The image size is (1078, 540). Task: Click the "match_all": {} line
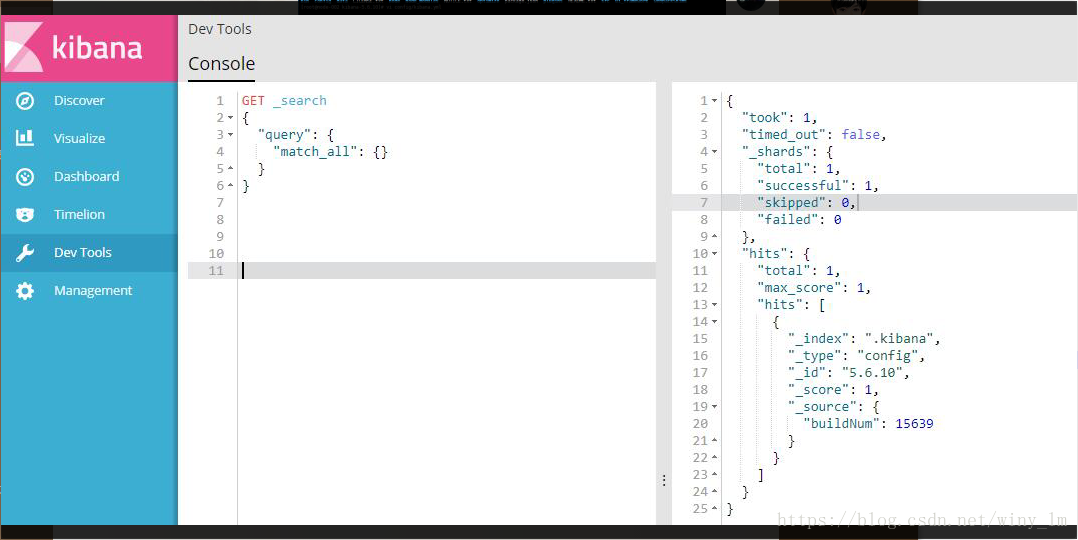330,151
